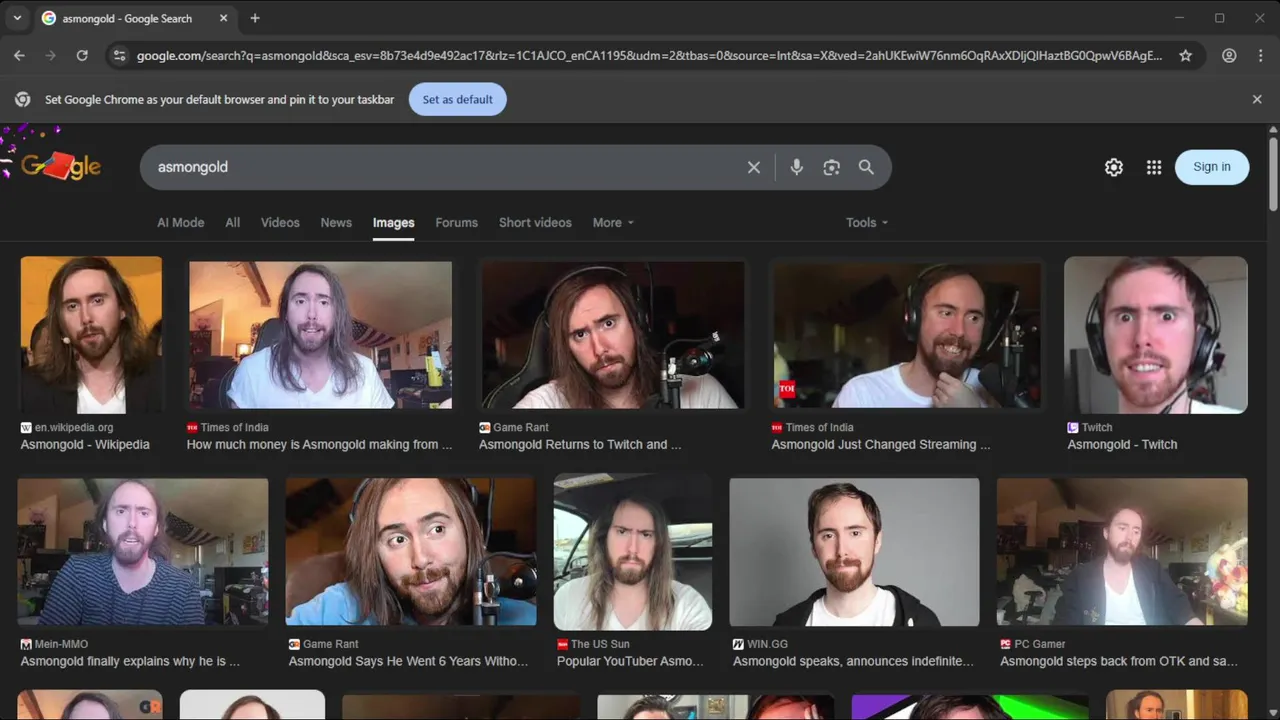Open 'Went 6 Years' Game Rant image

(411, 552)
